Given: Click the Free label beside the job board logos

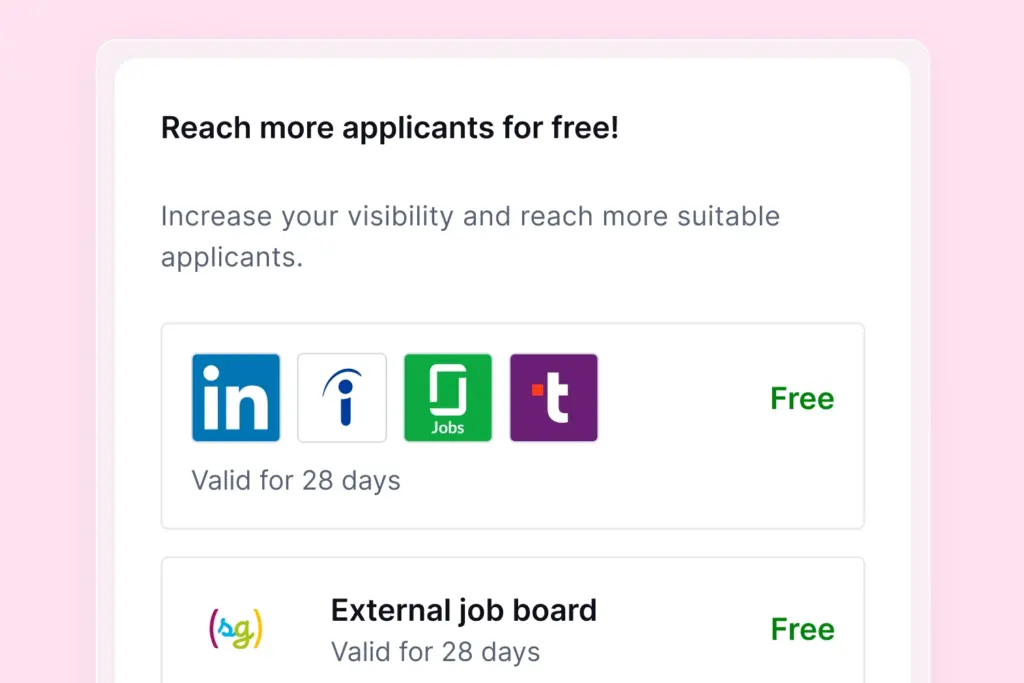Looking at the screenshot, I should tap(802, 399).
